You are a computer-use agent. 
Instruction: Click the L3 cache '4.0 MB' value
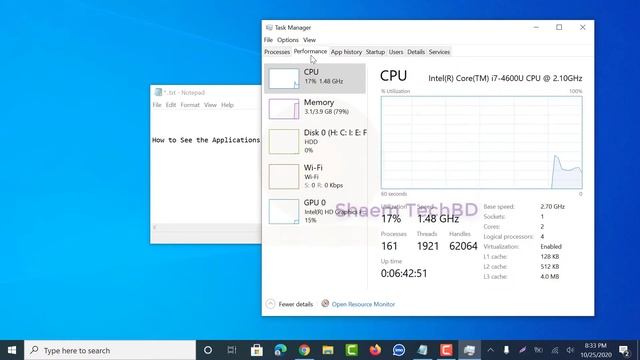[550, 276]
